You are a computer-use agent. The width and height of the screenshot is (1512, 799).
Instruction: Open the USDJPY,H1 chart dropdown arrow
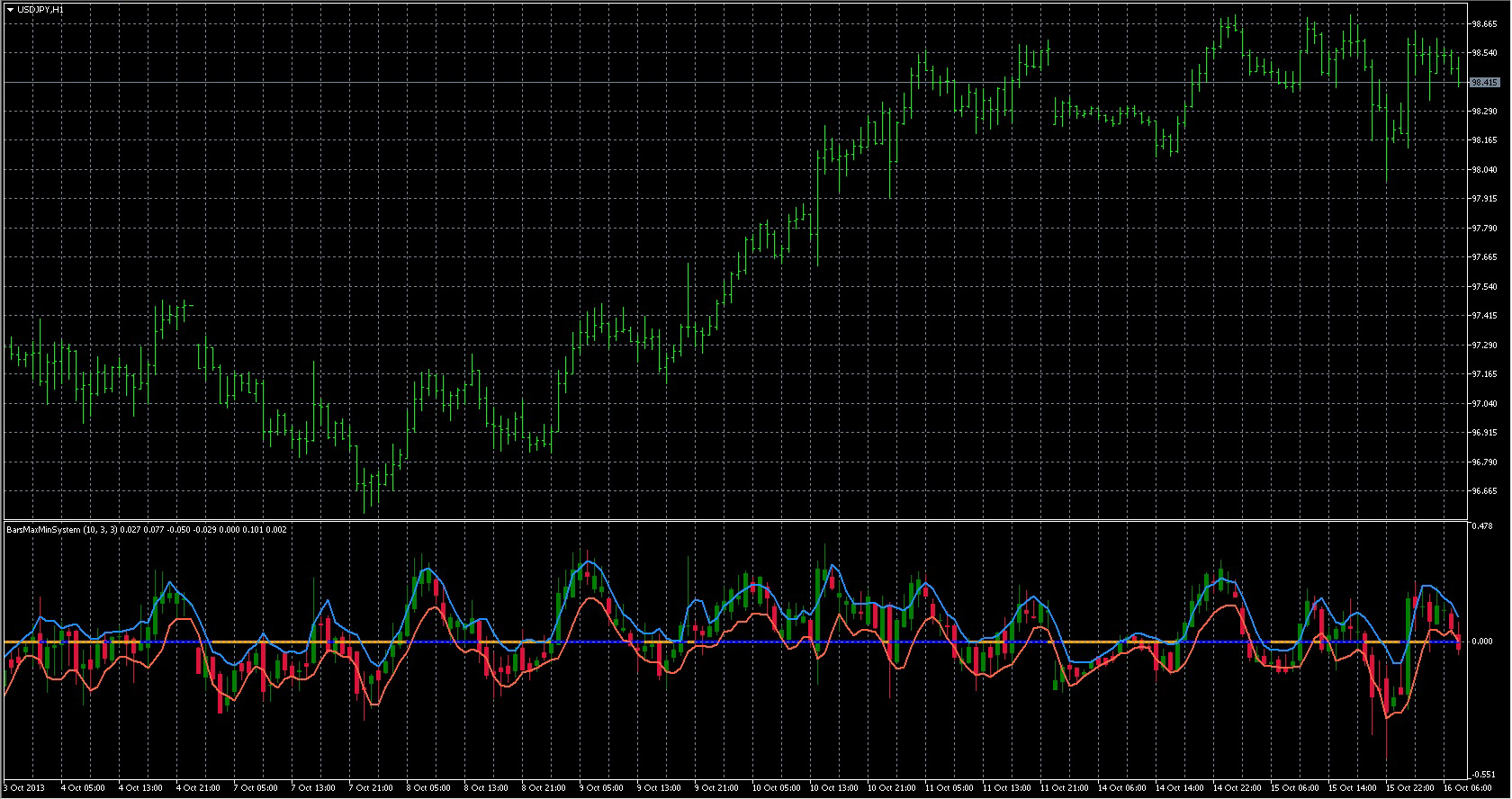click(10, 9)
